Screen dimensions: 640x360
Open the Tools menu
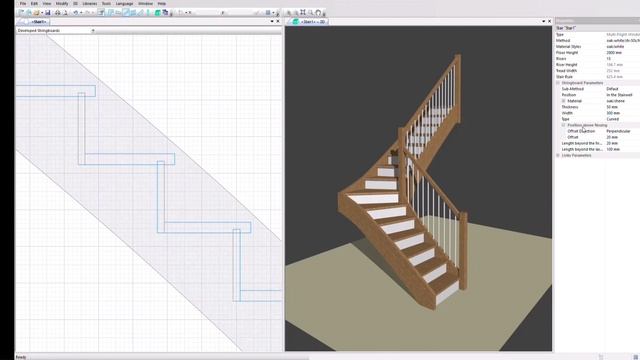pyautogui.click(x=106, y=3)
